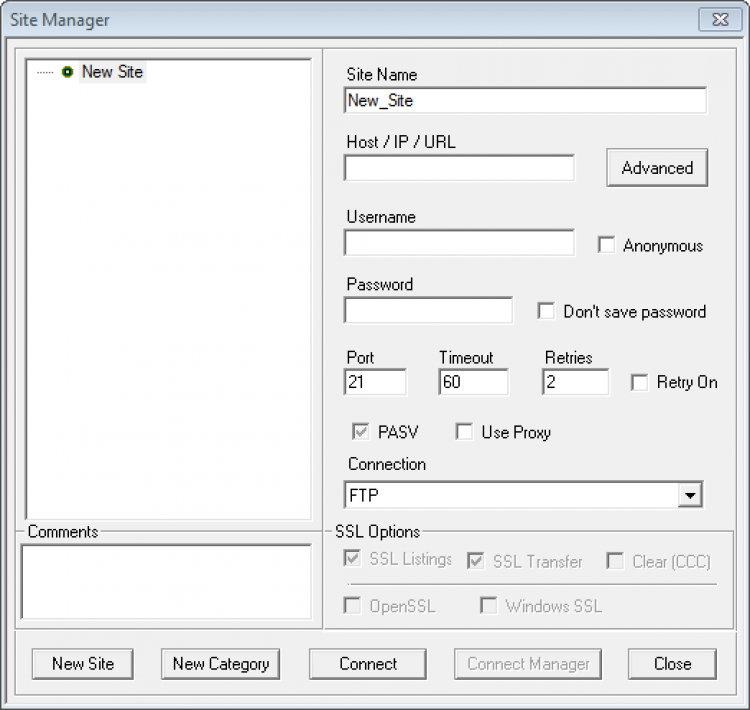The image size is (750, 710).
Task: Click the Connect button
Action: 368,664
